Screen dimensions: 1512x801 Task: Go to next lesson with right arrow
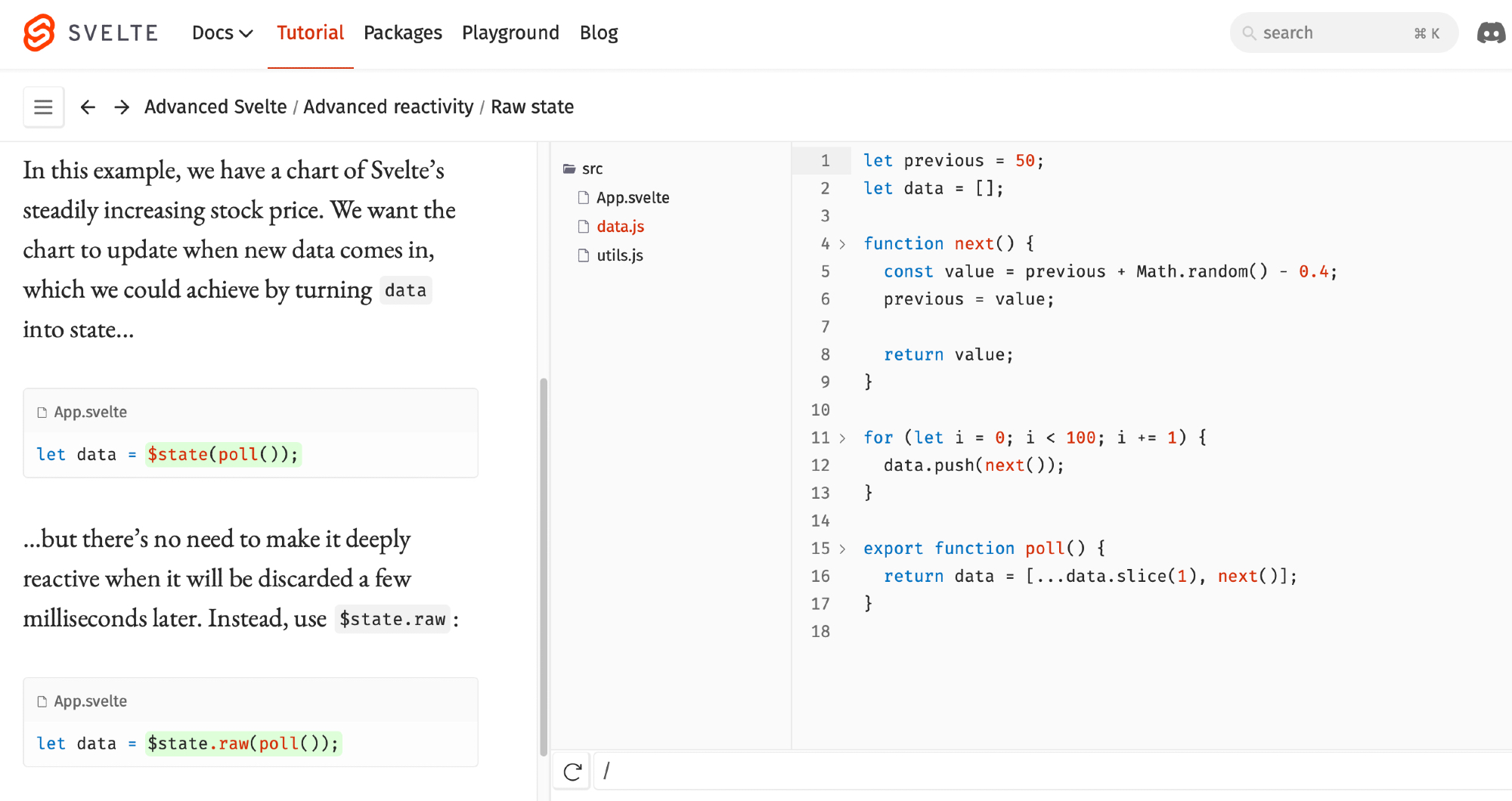click(122, 107)
